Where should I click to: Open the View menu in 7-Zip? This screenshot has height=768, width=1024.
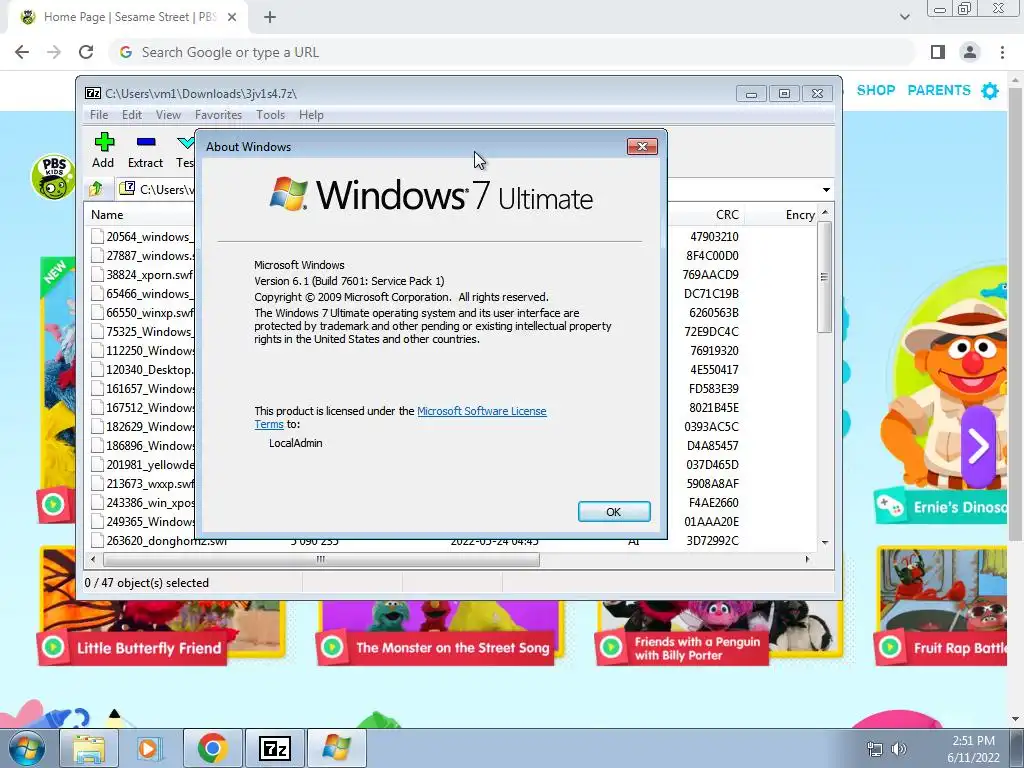(168, 115)
